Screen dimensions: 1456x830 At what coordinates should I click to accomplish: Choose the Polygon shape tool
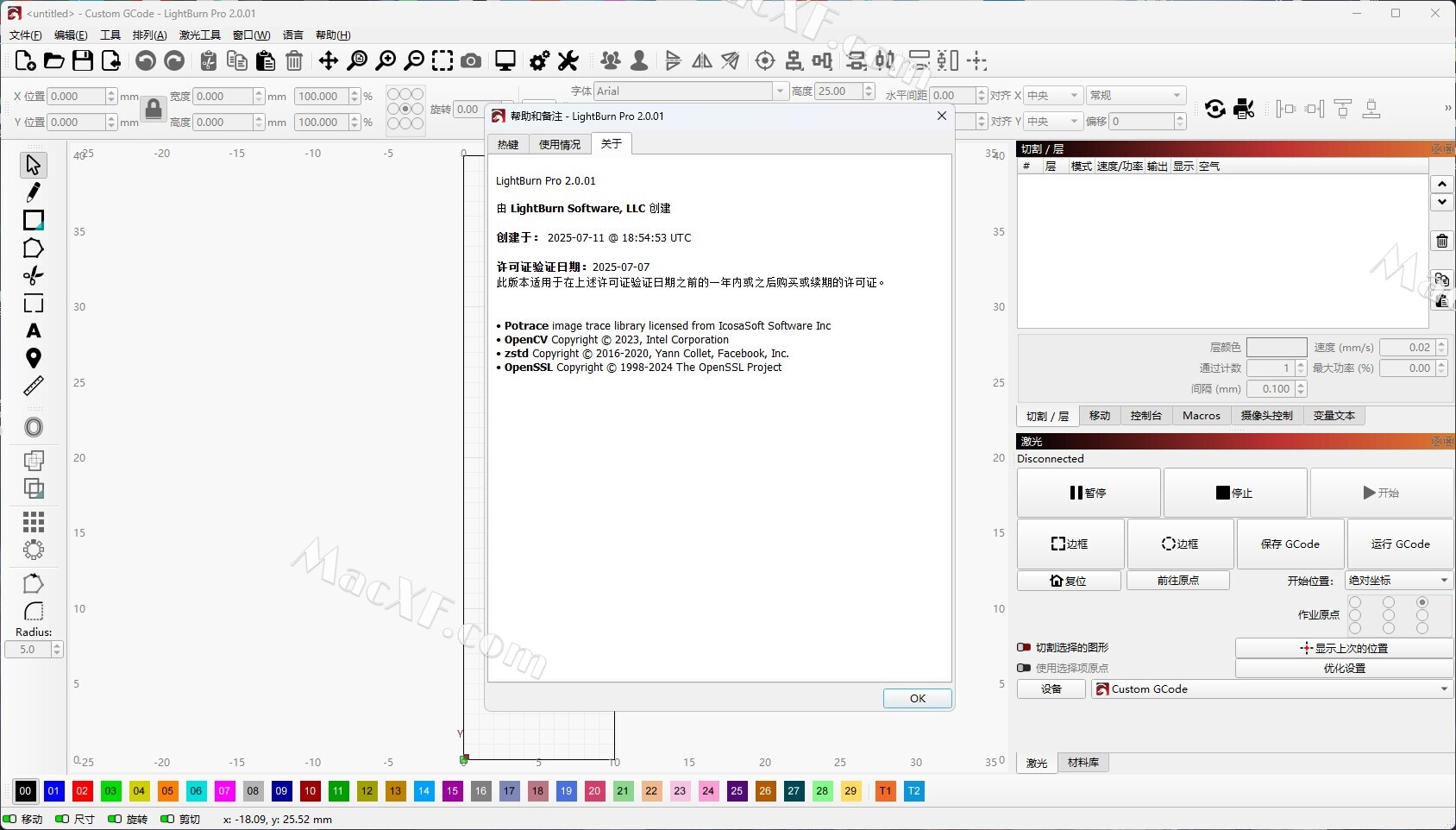point(33,248)
